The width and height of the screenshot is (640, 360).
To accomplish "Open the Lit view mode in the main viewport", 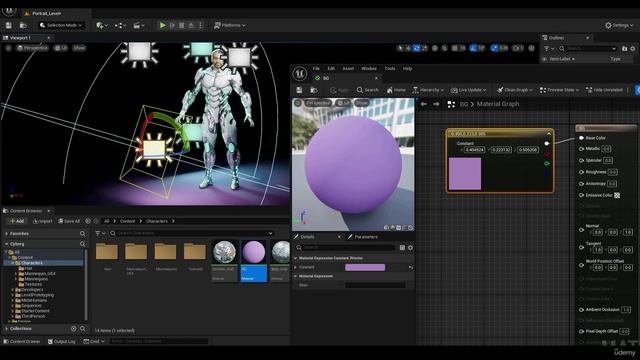I will click(x=61, y=48).
